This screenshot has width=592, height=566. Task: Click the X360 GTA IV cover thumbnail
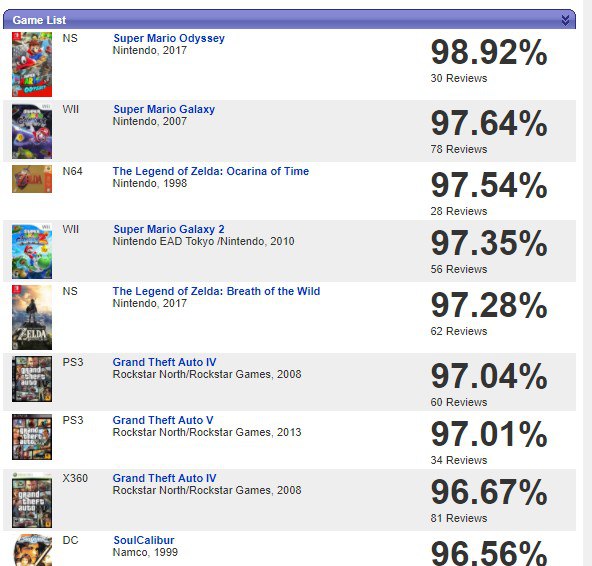click(x=32, y=500)
